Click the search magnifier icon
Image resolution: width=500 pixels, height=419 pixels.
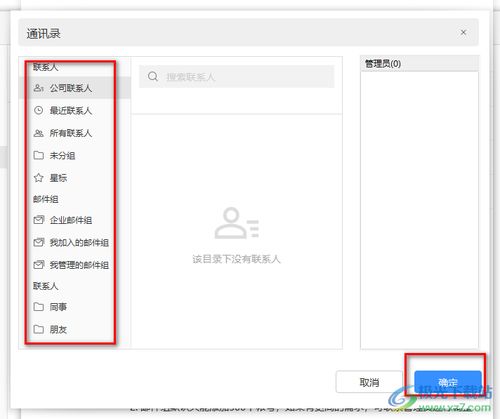tap(153, 77)
